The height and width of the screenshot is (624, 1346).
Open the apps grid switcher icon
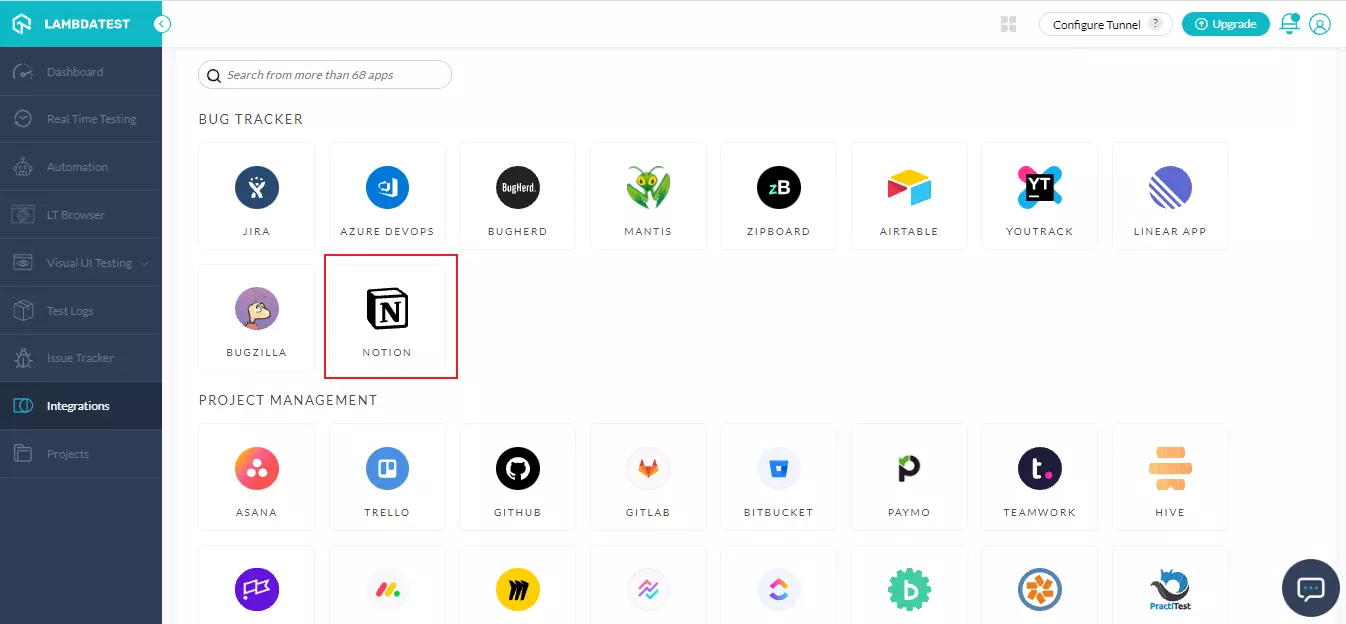pos(1008,24)
